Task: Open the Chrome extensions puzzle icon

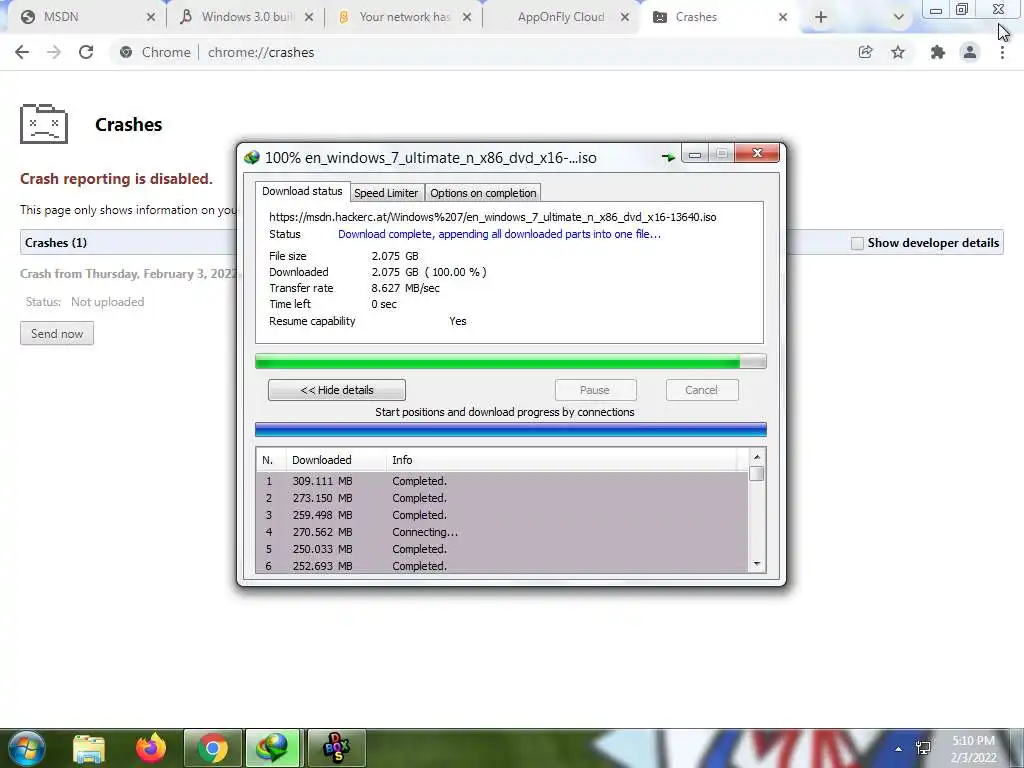Action: (938, 52)
